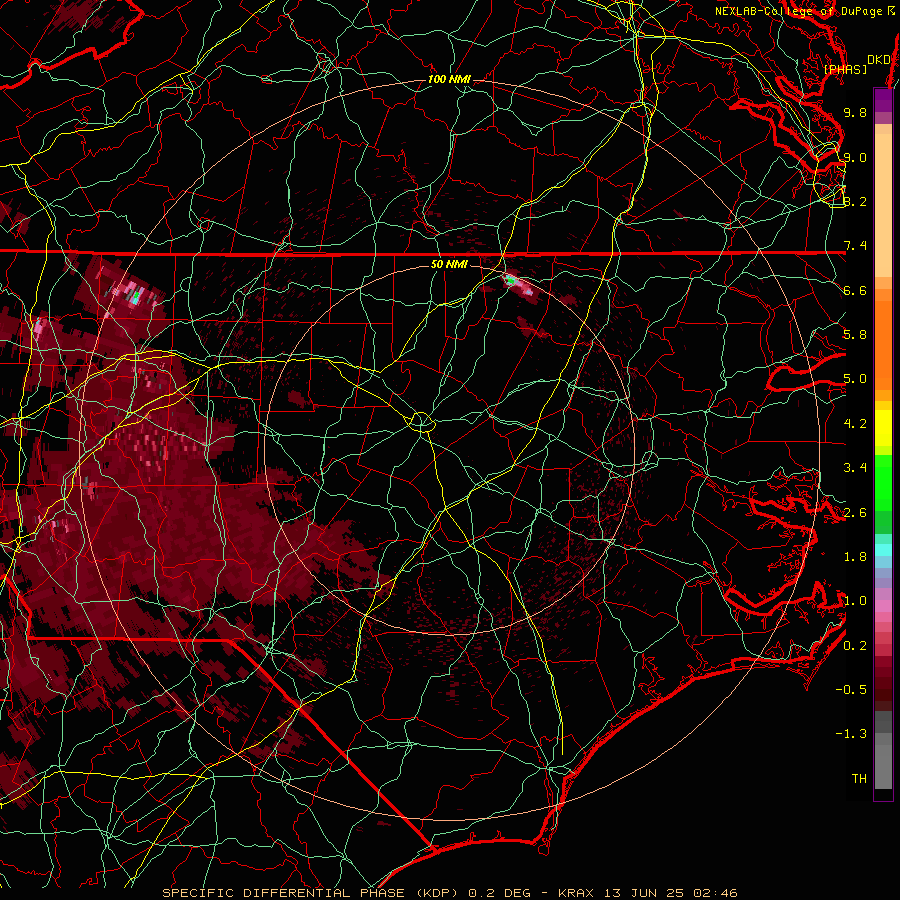
Task: Click the 1.8 scale label
Action: 855,557
